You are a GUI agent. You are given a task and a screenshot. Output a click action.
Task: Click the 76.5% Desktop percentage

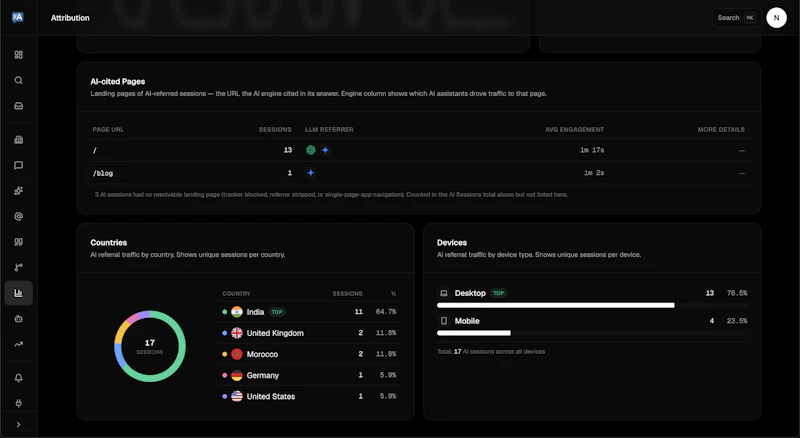(x=737, y=293)
